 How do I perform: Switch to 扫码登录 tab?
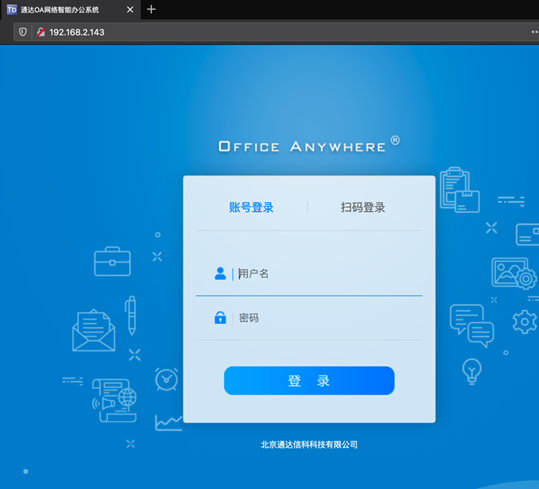(x=363, y=207)
